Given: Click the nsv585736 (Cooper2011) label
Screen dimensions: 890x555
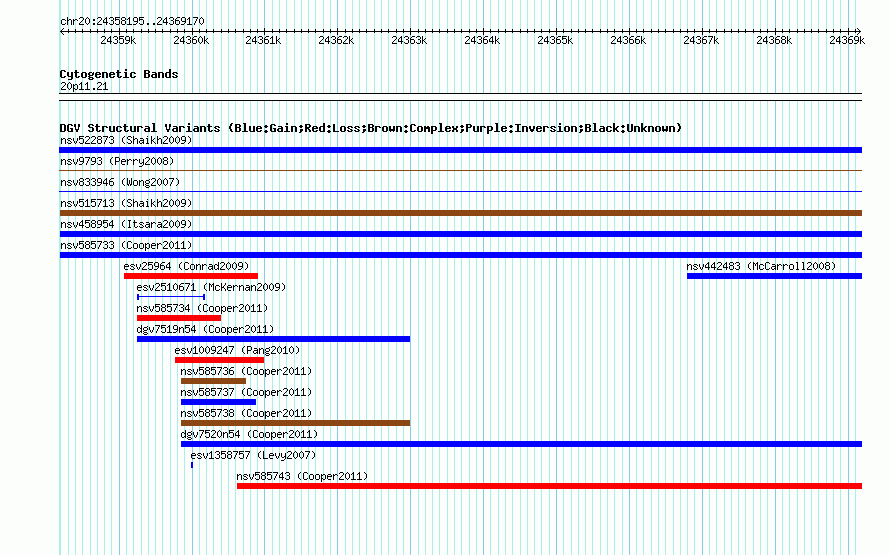Looking at the screenshot, I should (x=246, y=371).
